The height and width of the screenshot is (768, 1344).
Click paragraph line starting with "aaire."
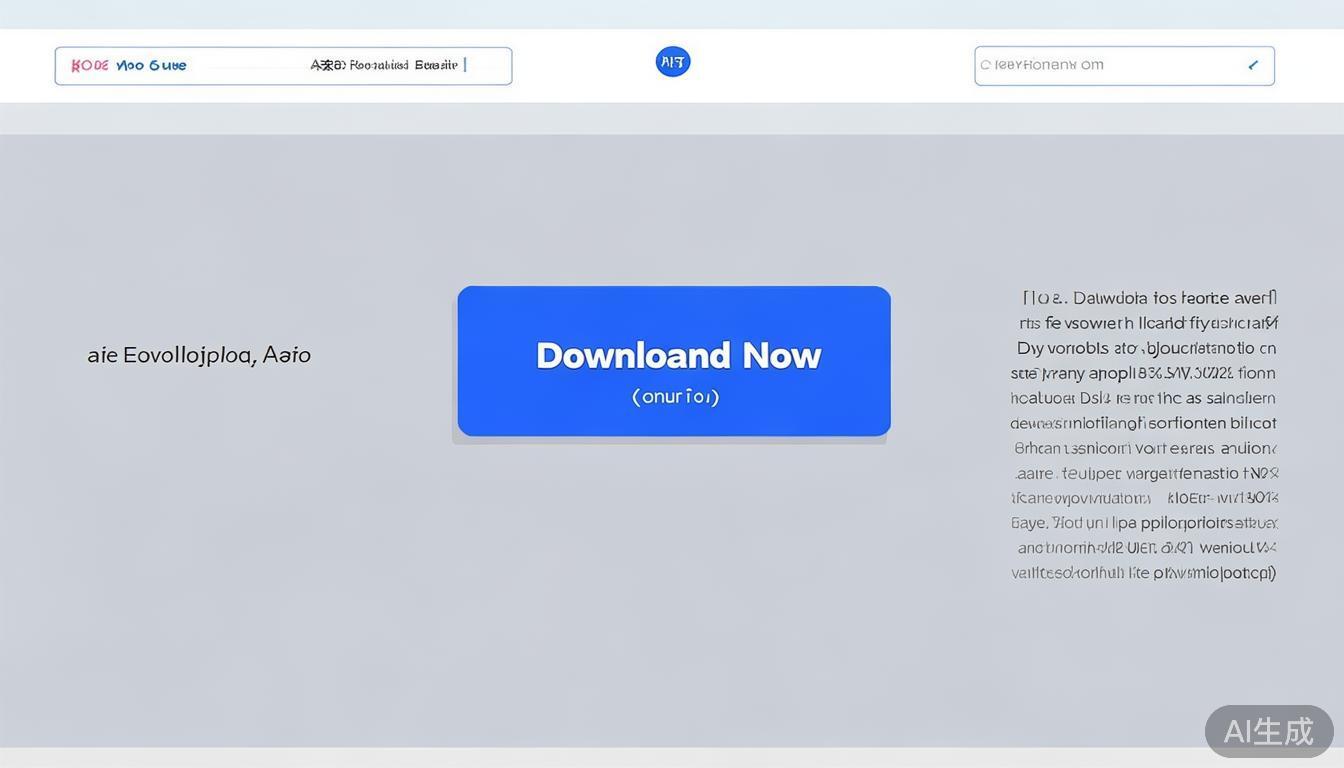1146,473
